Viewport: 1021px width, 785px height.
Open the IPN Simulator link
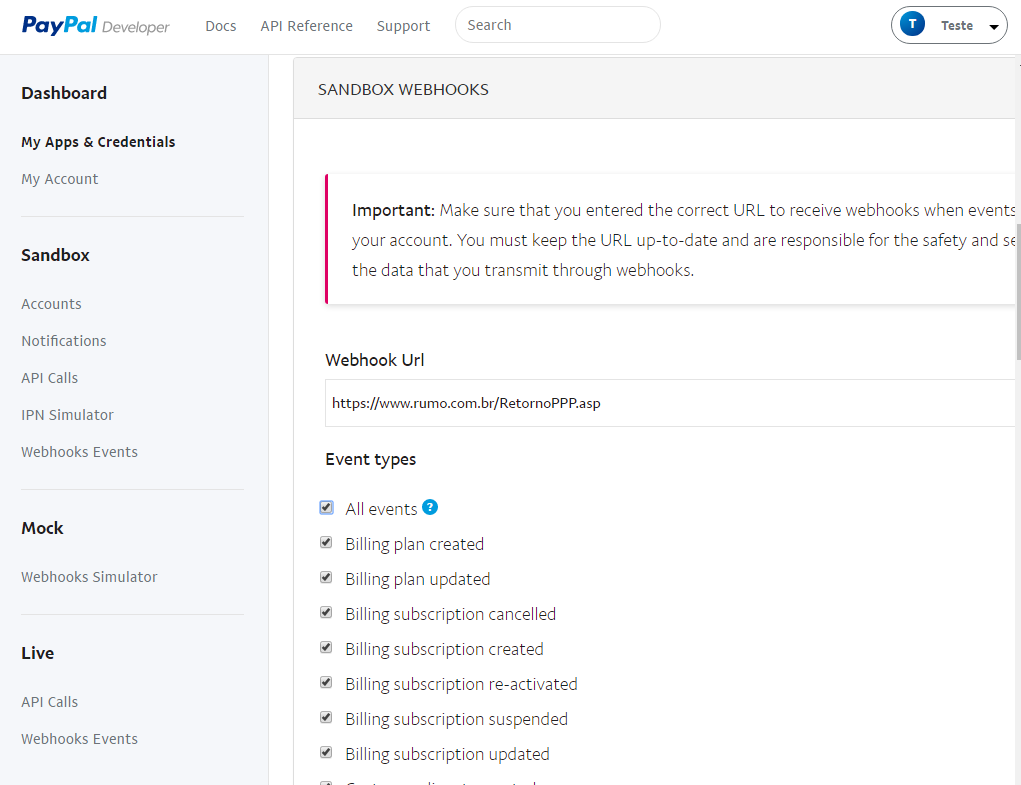(x=67, y=415)
